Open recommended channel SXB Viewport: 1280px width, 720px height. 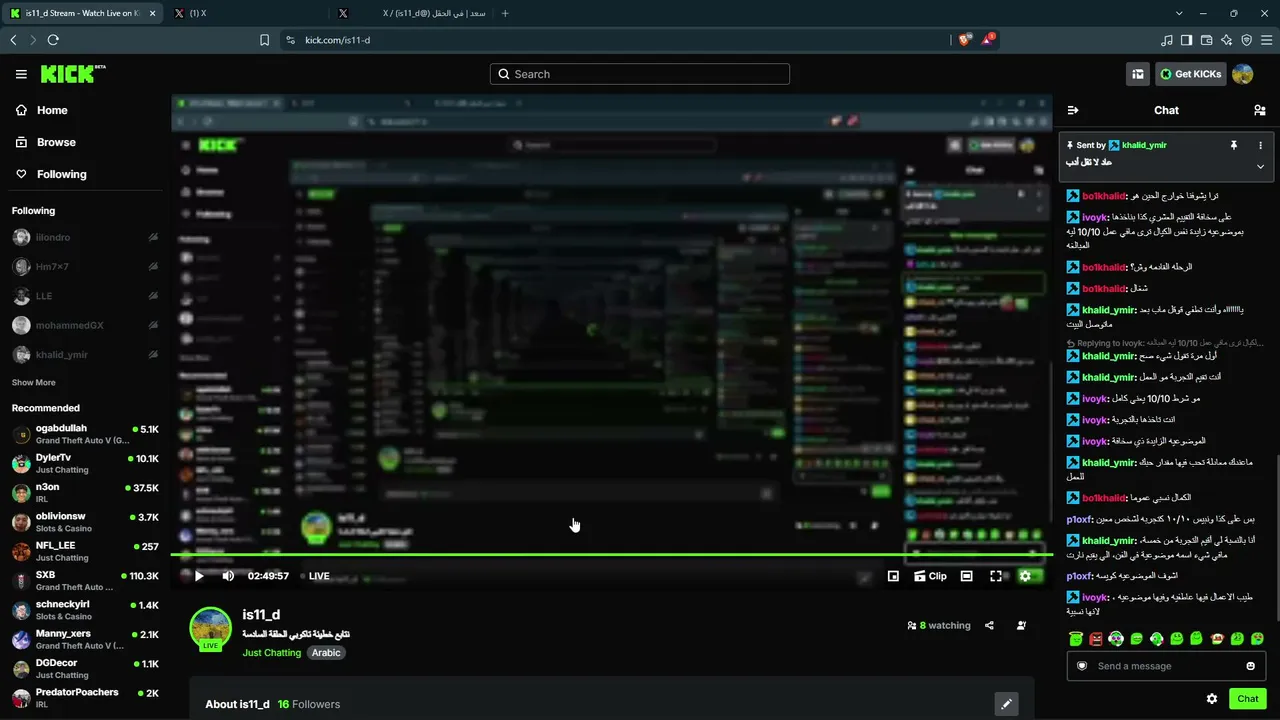85,581
